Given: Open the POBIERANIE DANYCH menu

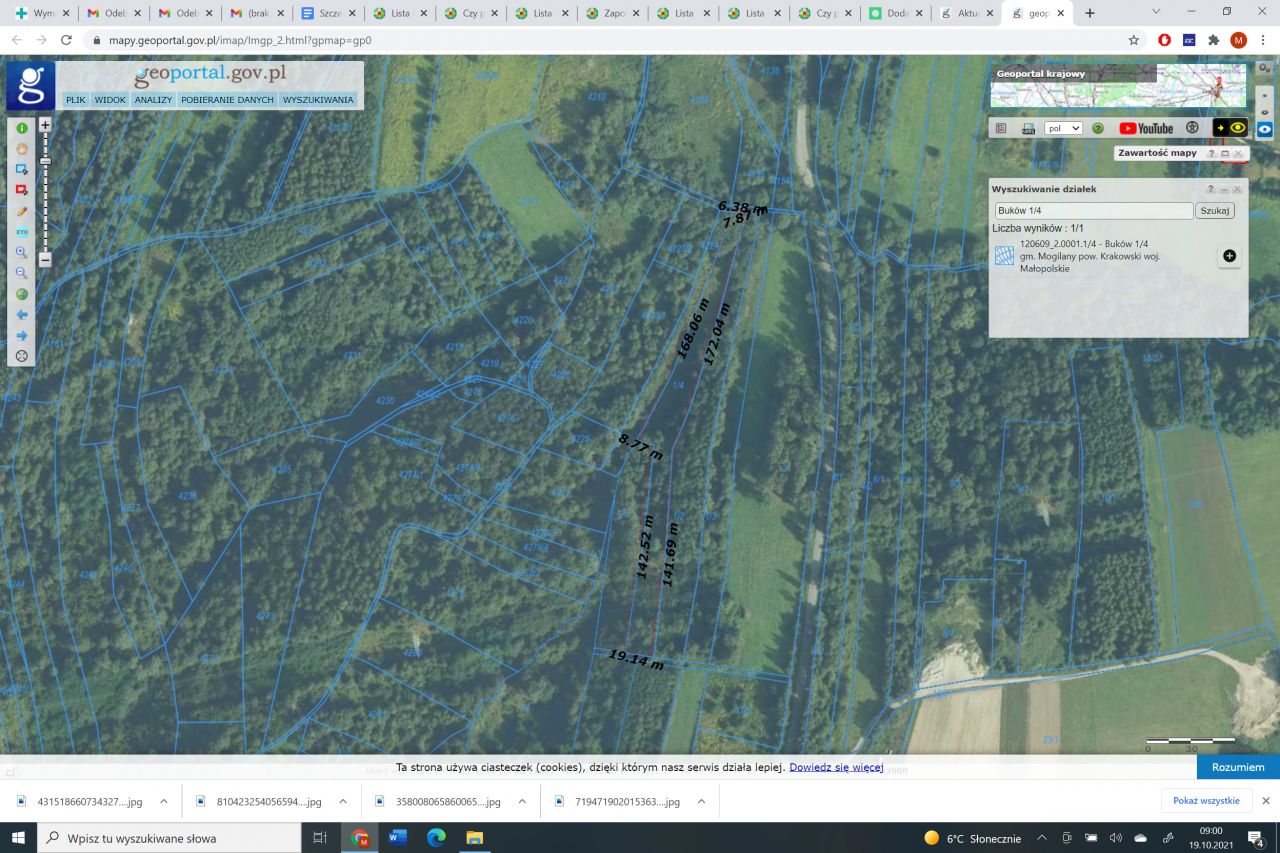Looking at the screenshot, I should pyautogui.click(x=227, y=100).
